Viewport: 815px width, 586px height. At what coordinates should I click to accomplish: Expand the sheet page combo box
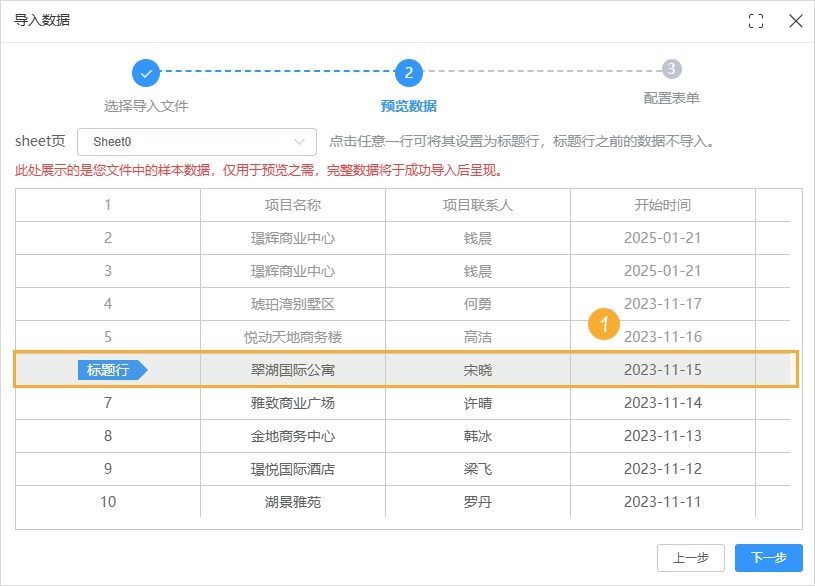click(196, 141)
